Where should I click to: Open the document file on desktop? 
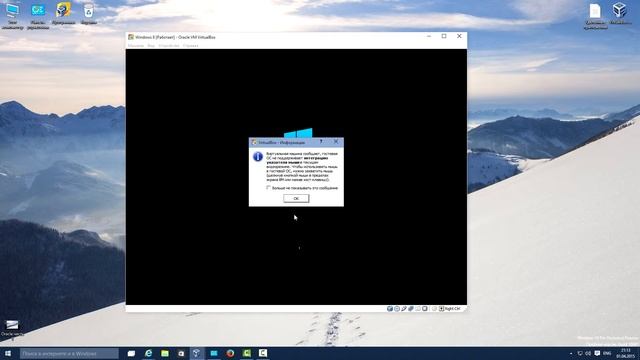pyautogui.click(x=595, y=16)
